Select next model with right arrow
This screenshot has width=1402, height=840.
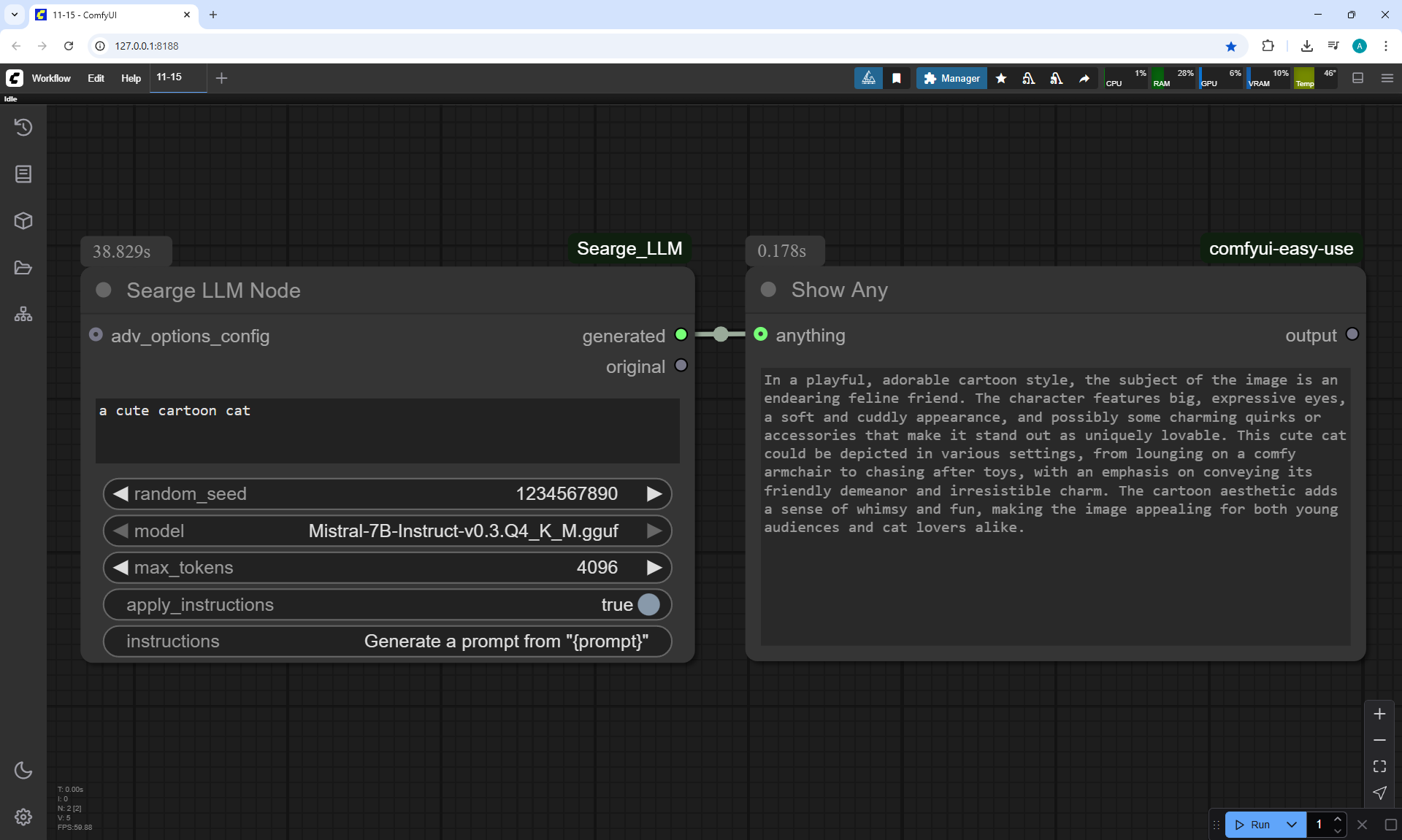point(654,531)
